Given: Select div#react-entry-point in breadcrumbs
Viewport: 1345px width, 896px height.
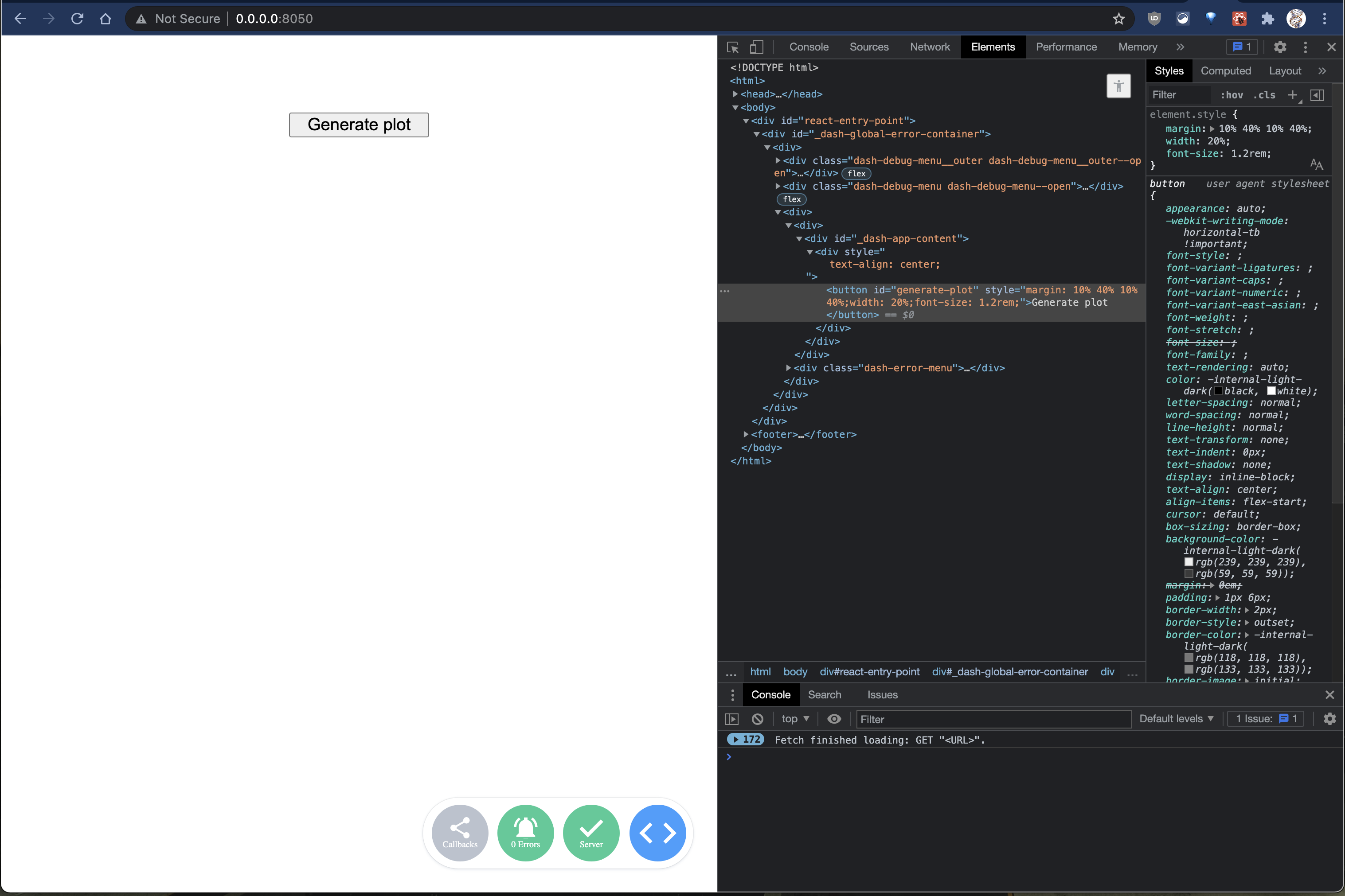Looking at the screenshot, I should [x=869, y=672].
